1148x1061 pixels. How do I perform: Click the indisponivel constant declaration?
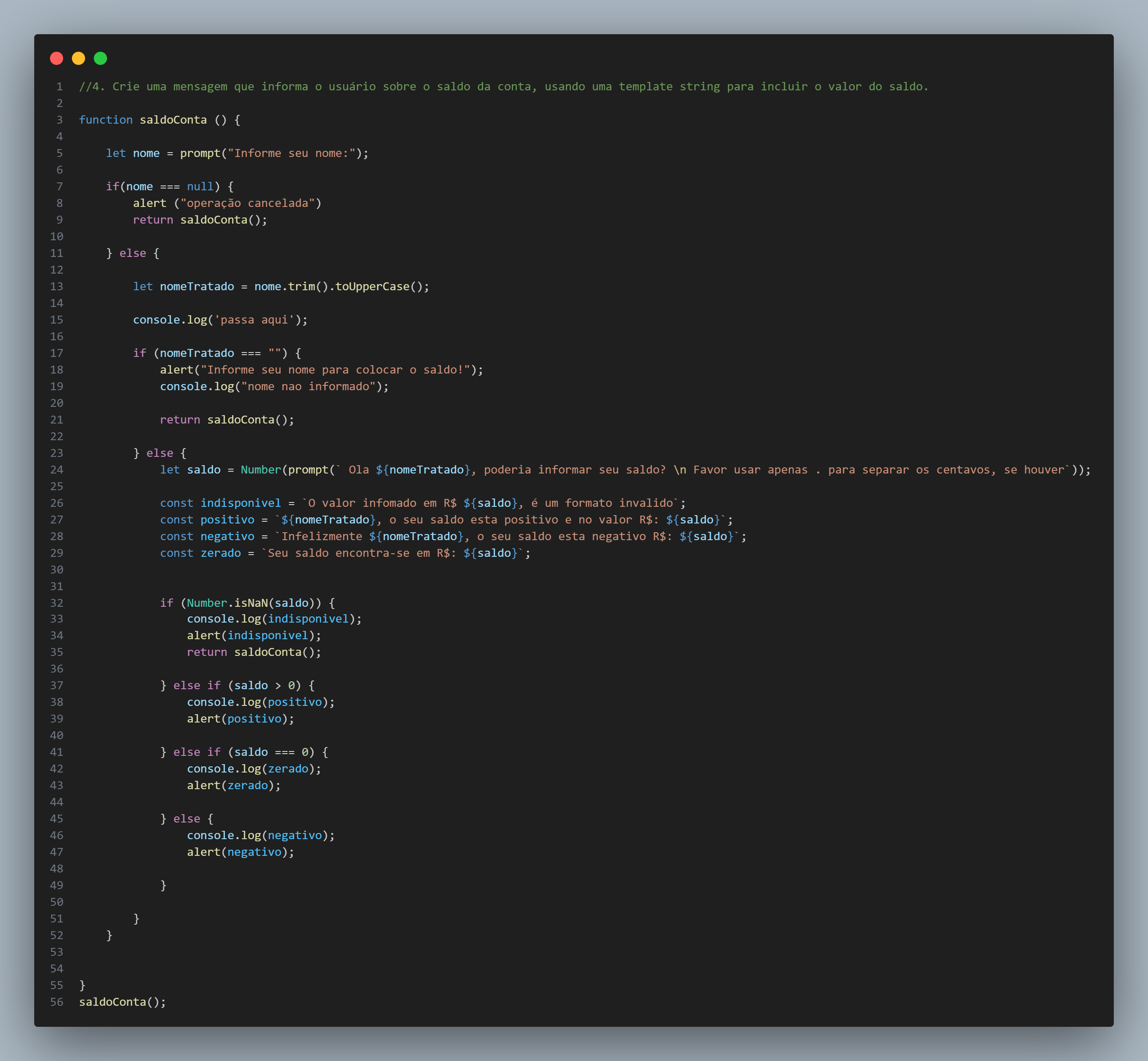coord(241,503)
